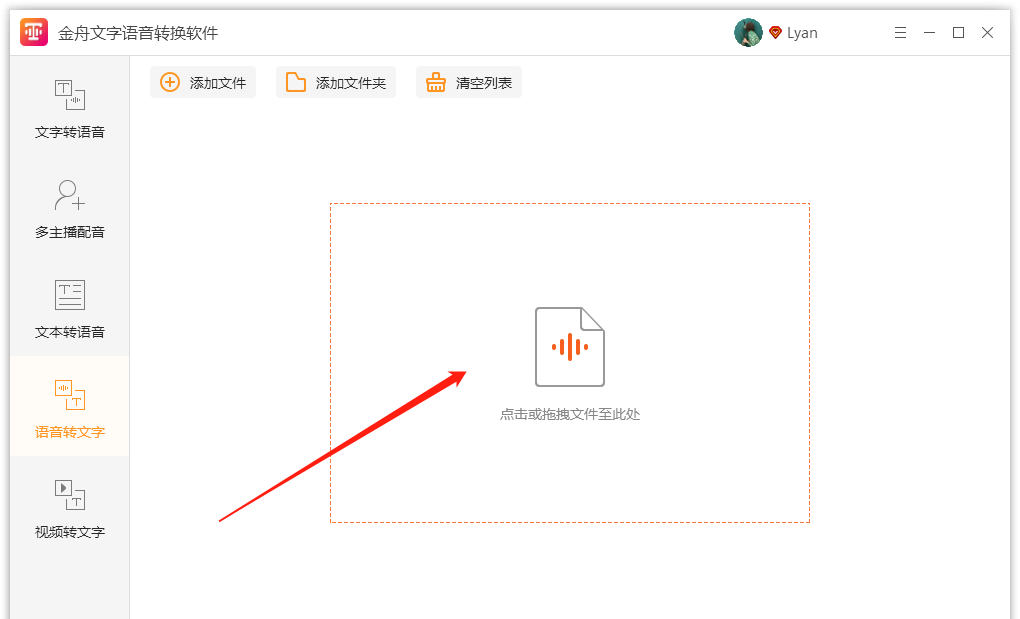
Task: Open the hamburger menu
Action: click(x=900, y=32)
